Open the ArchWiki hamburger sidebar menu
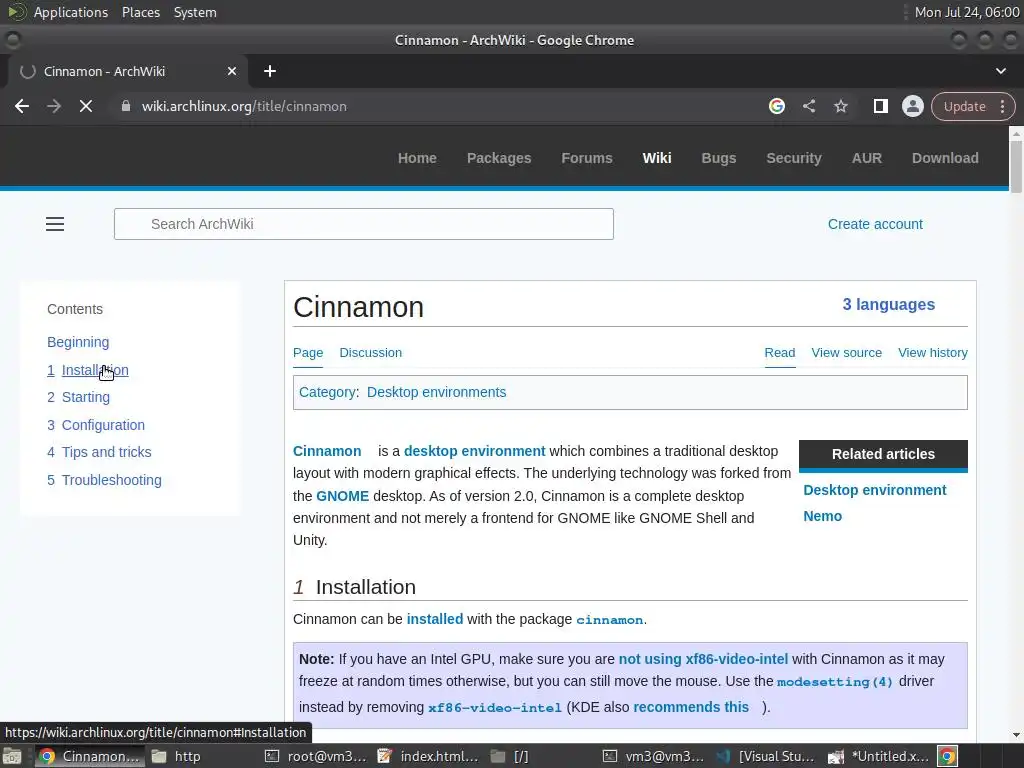 click(x=55, y=224)
